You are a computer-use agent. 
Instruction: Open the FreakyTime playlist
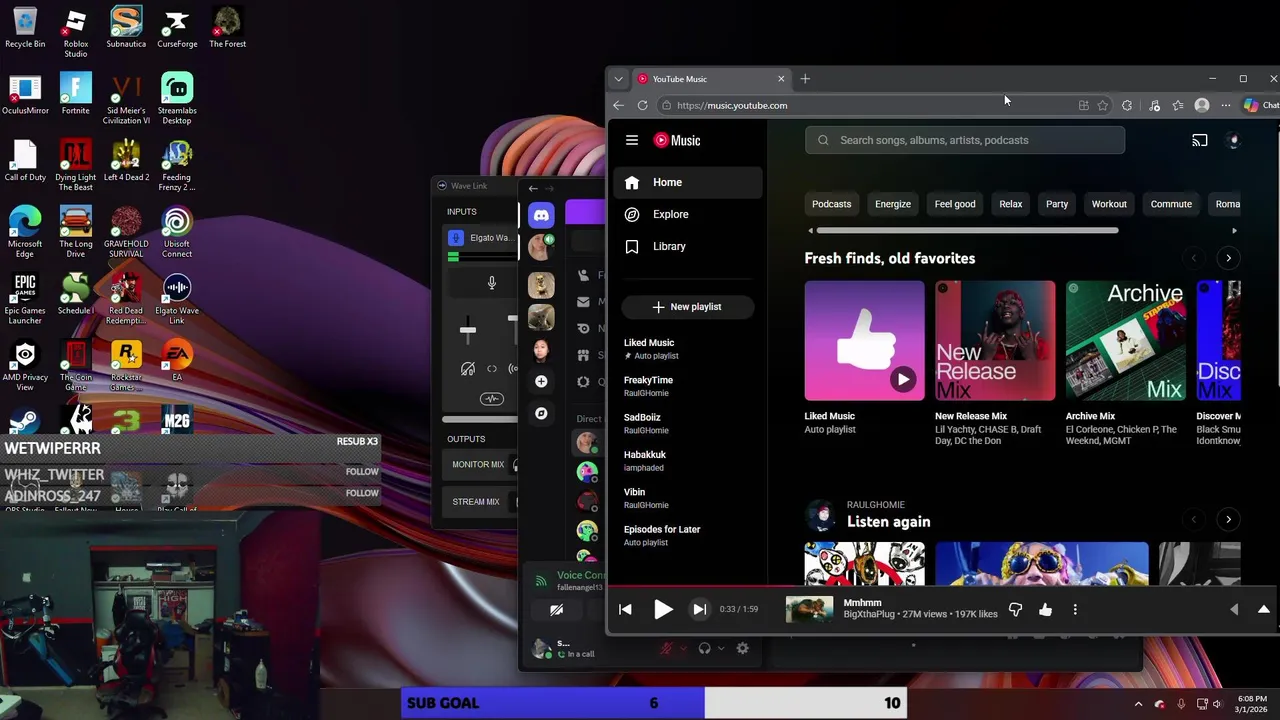(688, 386)
